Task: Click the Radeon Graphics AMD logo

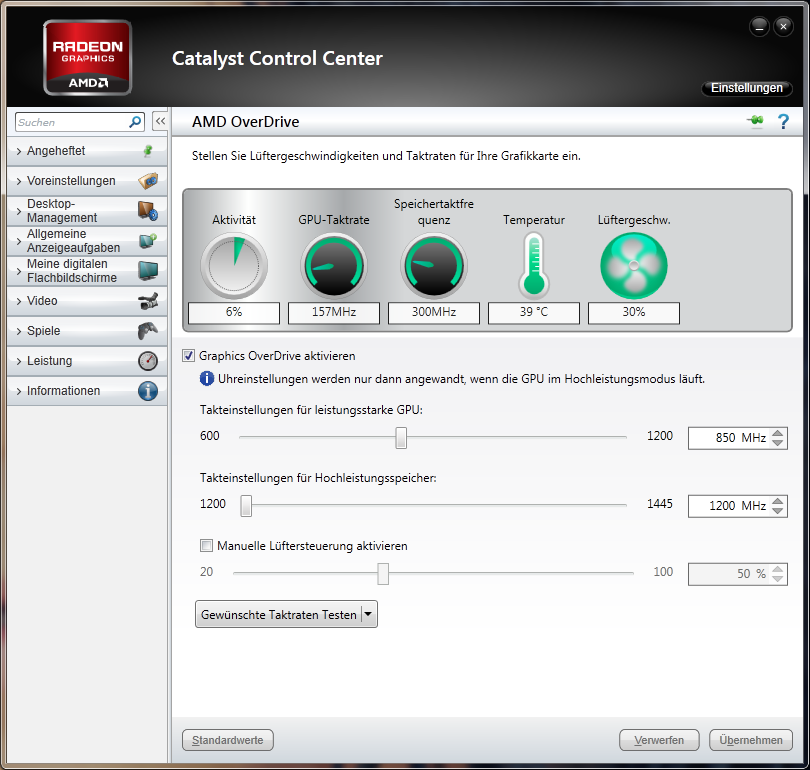Action: point(87,58)
